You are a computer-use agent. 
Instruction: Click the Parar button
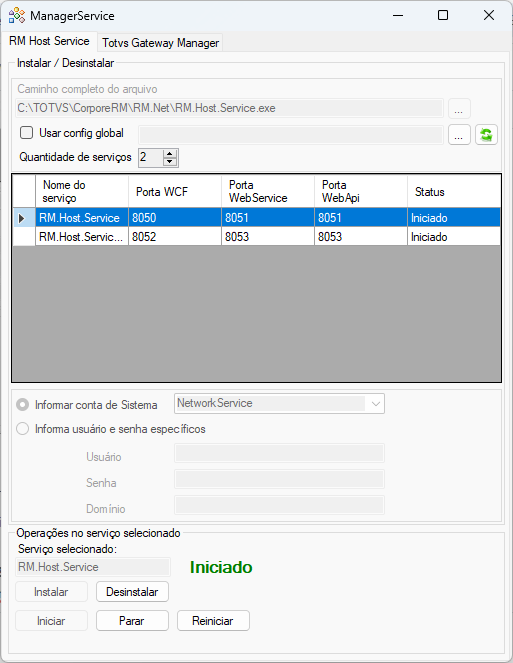132,620
